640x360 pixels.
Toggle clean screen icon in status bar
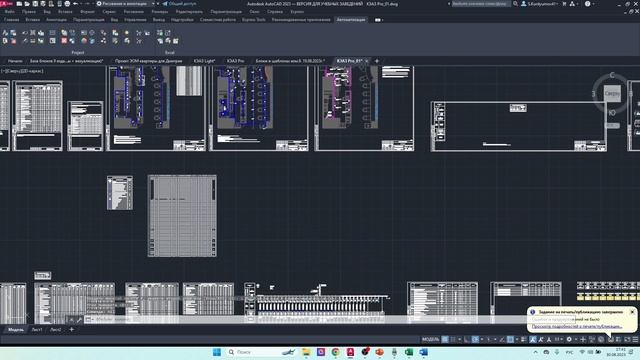tap(627, 339)
